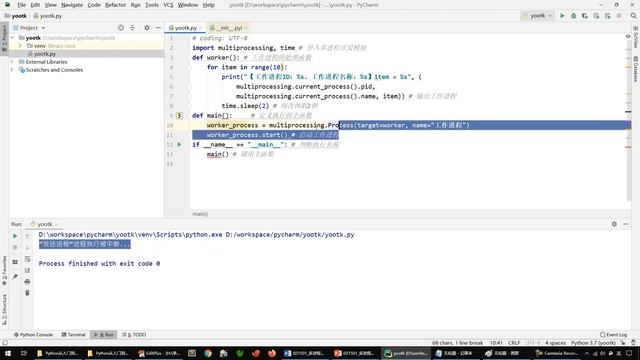Open the Chrome taskbar icon
This screenshot has height=360, width=640.
point(208,353)
